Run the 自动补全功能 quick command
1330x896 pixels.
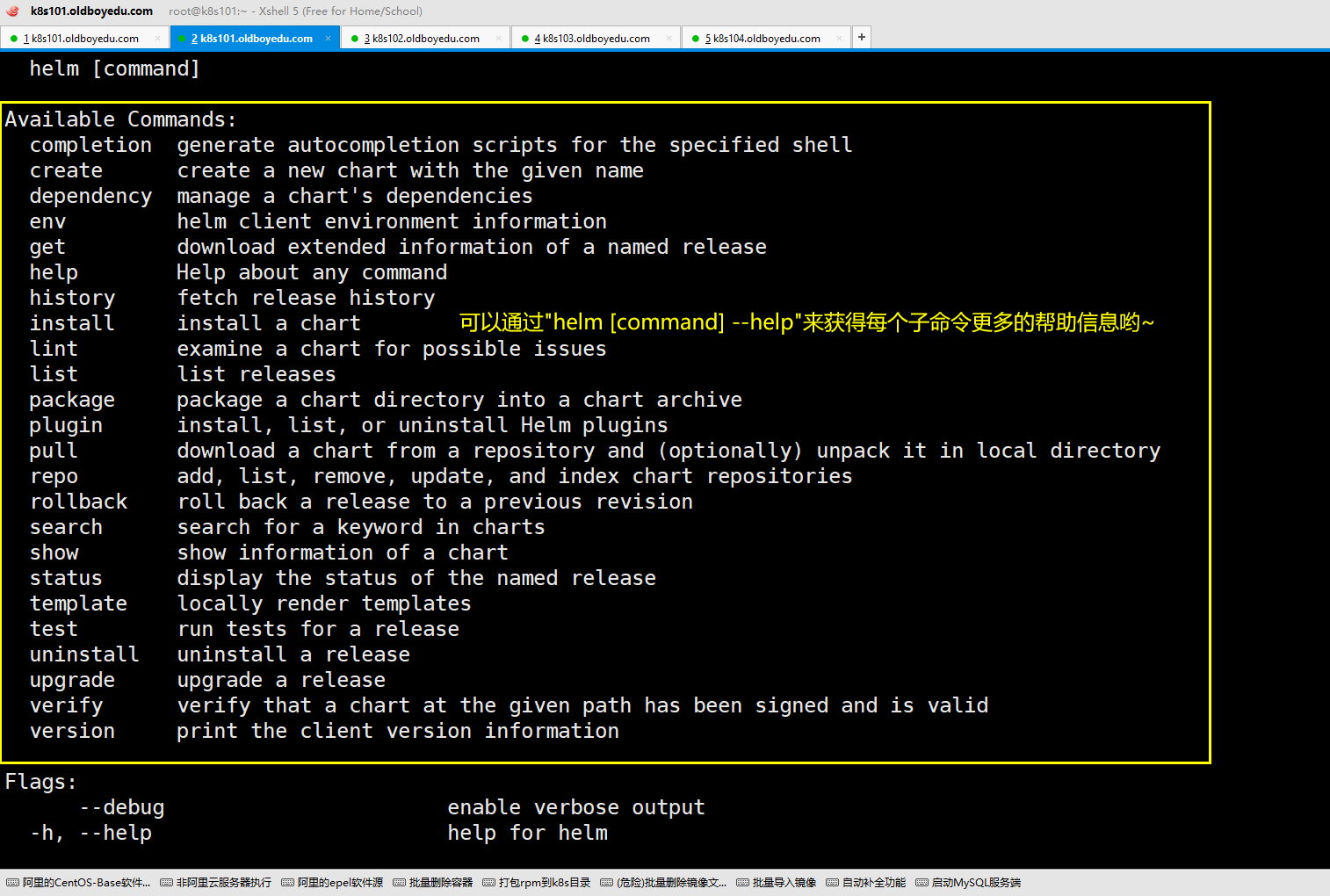pyautogui.click(x=866, y=883)
